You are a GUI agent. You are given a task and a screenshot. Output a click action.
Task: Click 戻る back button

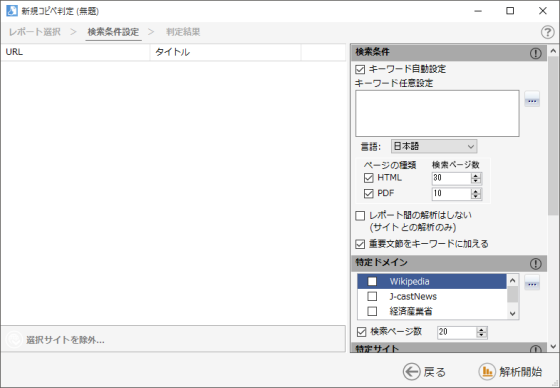(x=425, y=372)
